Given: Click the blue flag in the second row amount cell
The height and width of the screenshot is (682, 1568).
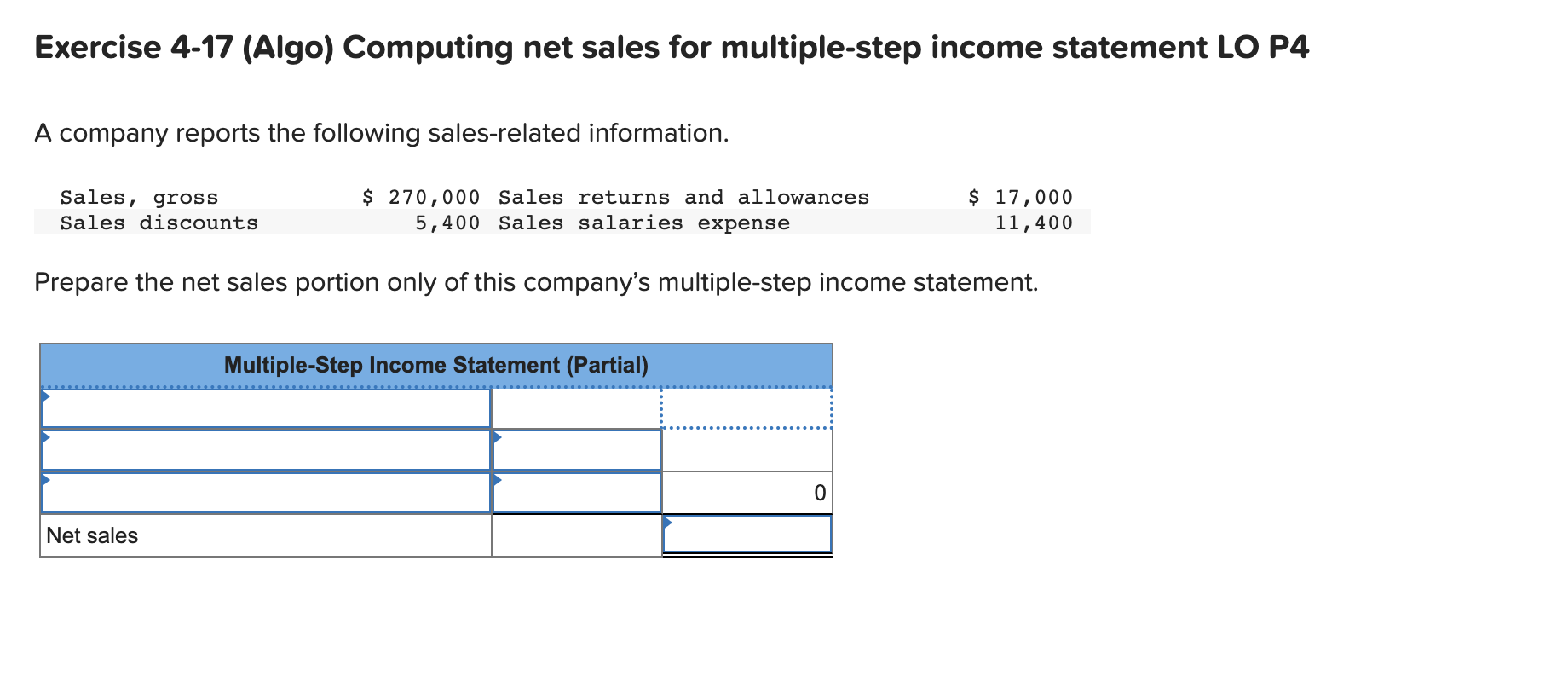Looking at the screenshot, I should 497,437.
